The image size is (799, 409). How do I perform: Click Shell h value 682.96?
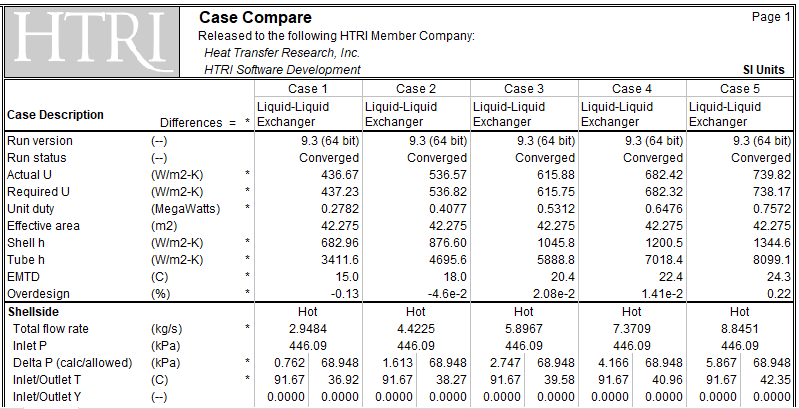pos(340,243)
